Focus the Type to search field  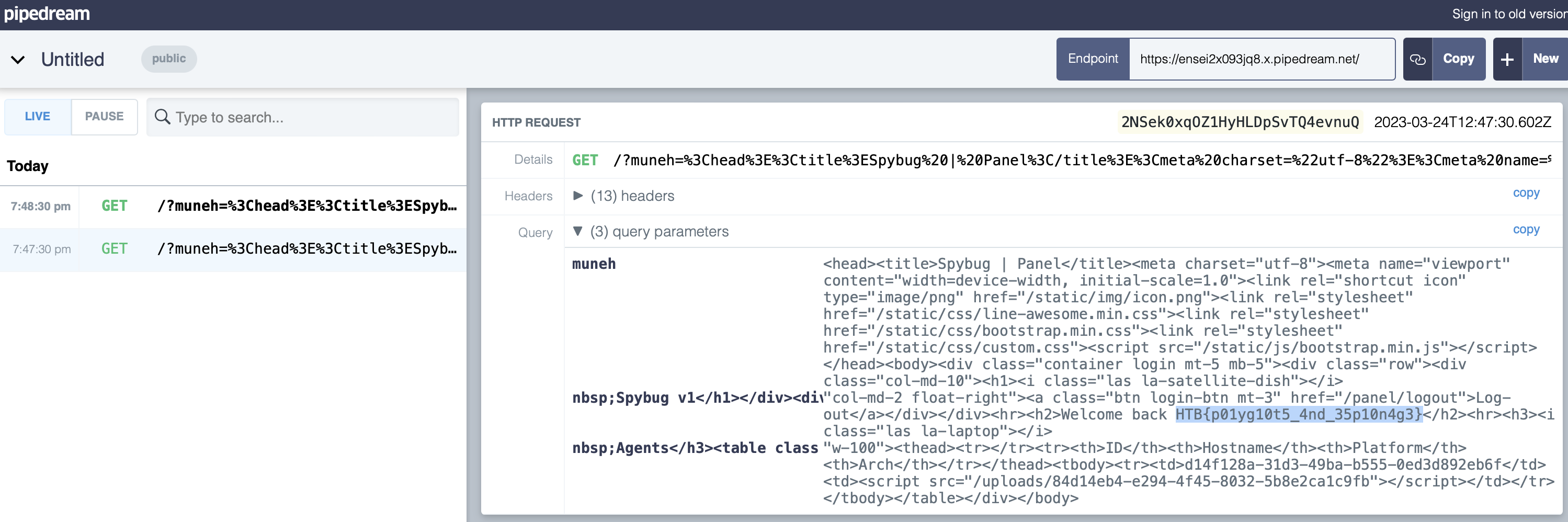coord(311,117)
